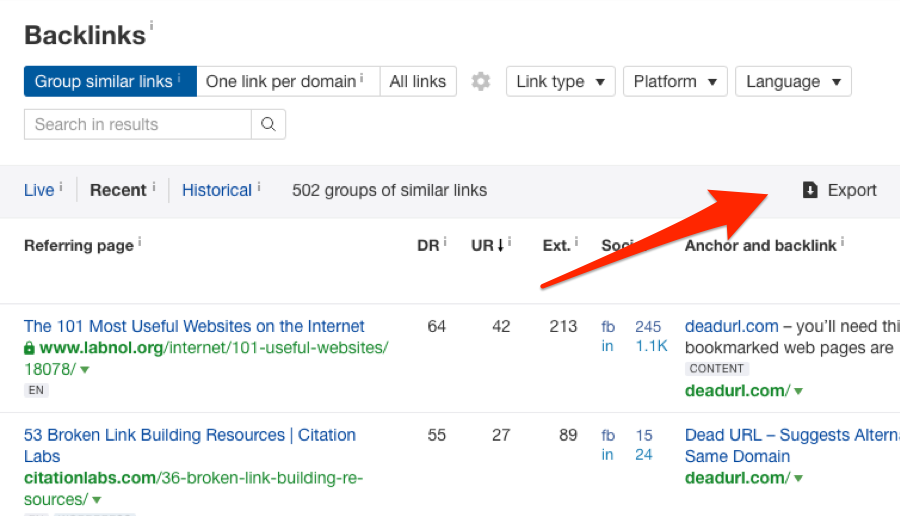
Task: Open the Link type dropdown
Action: click(560, 82)
